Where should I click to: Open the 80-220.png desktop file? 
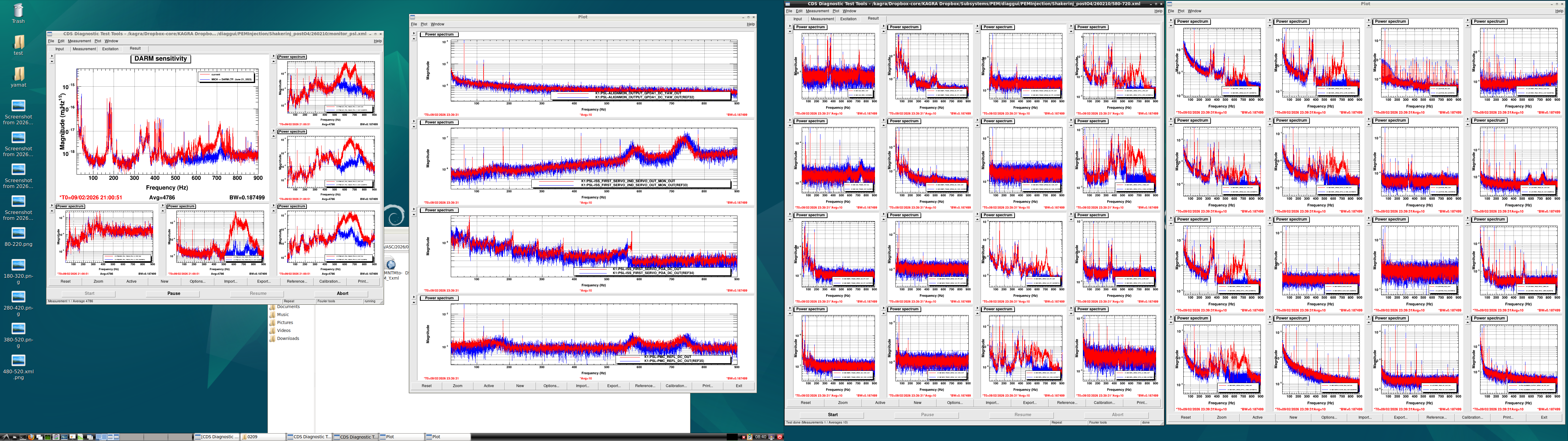pos(18,233)
